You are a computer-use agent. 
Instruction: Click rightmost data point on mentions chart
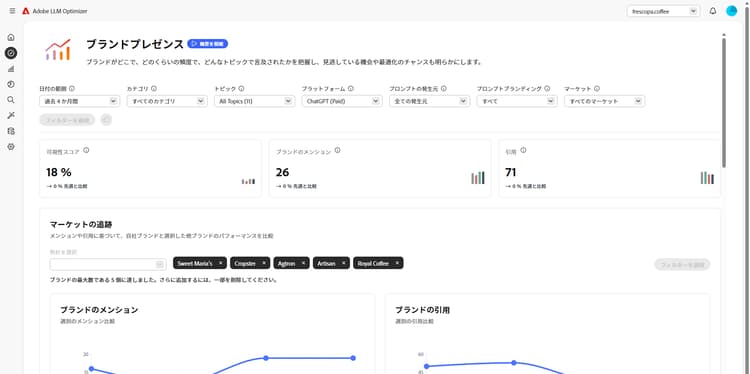pos(353,358)
